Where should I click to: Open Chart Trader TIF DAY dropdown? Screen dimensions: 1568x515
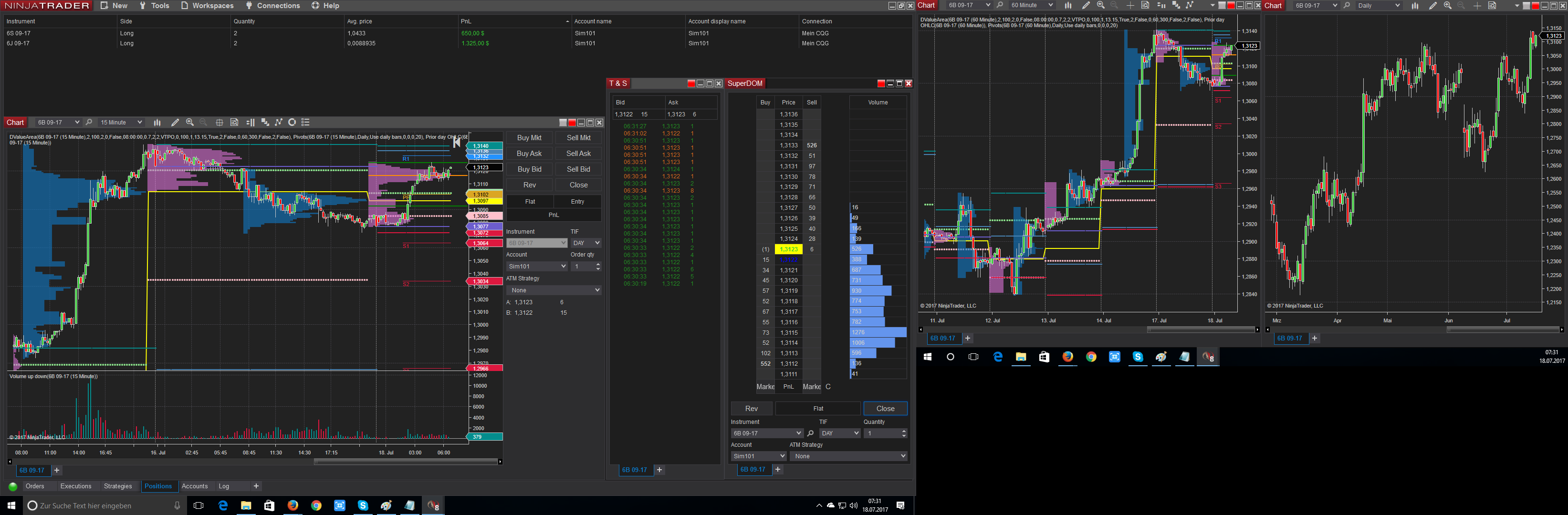pyautogui.click(x=585, y=243)
